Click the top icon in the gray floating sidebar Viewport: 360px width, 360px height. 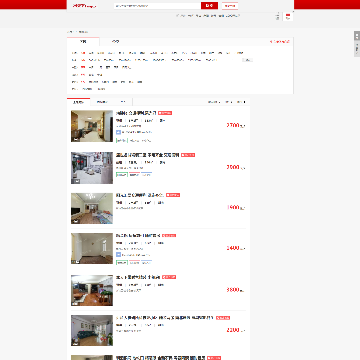click(x=357, y=36)
